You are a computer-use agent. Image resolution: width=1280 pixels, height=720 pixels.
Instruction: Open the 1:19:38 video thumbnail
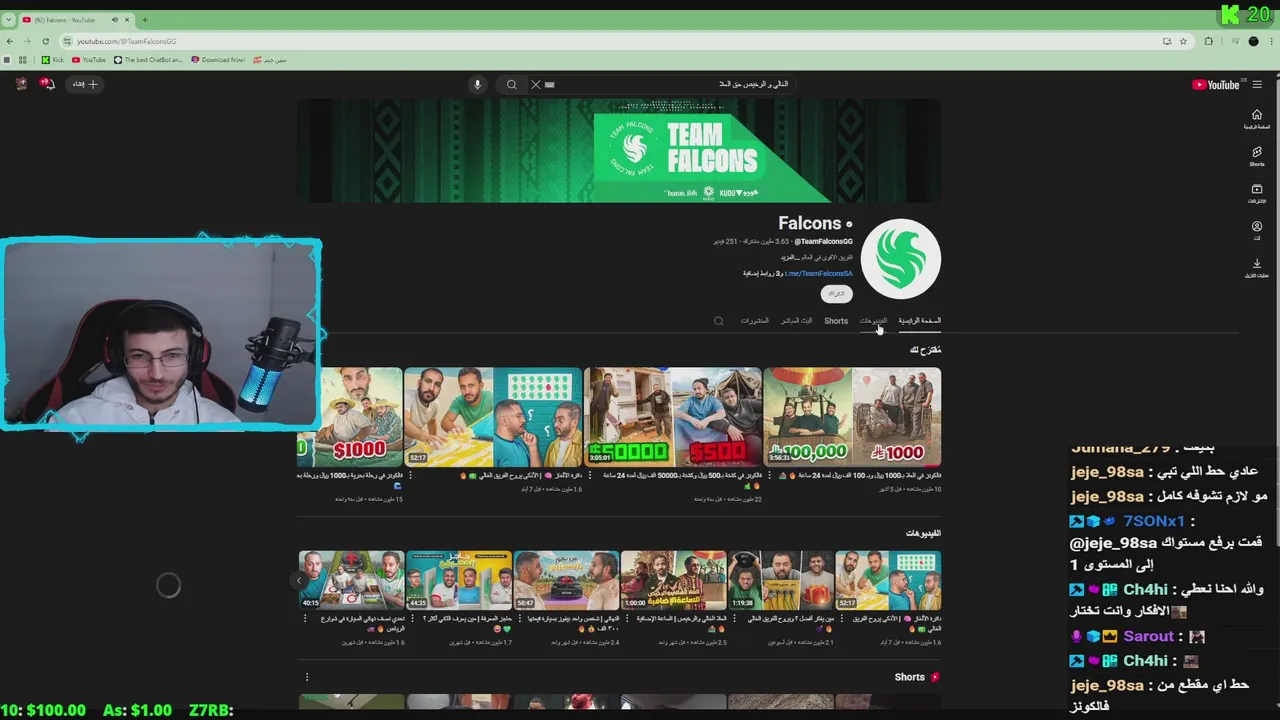(x=780, y=580)
